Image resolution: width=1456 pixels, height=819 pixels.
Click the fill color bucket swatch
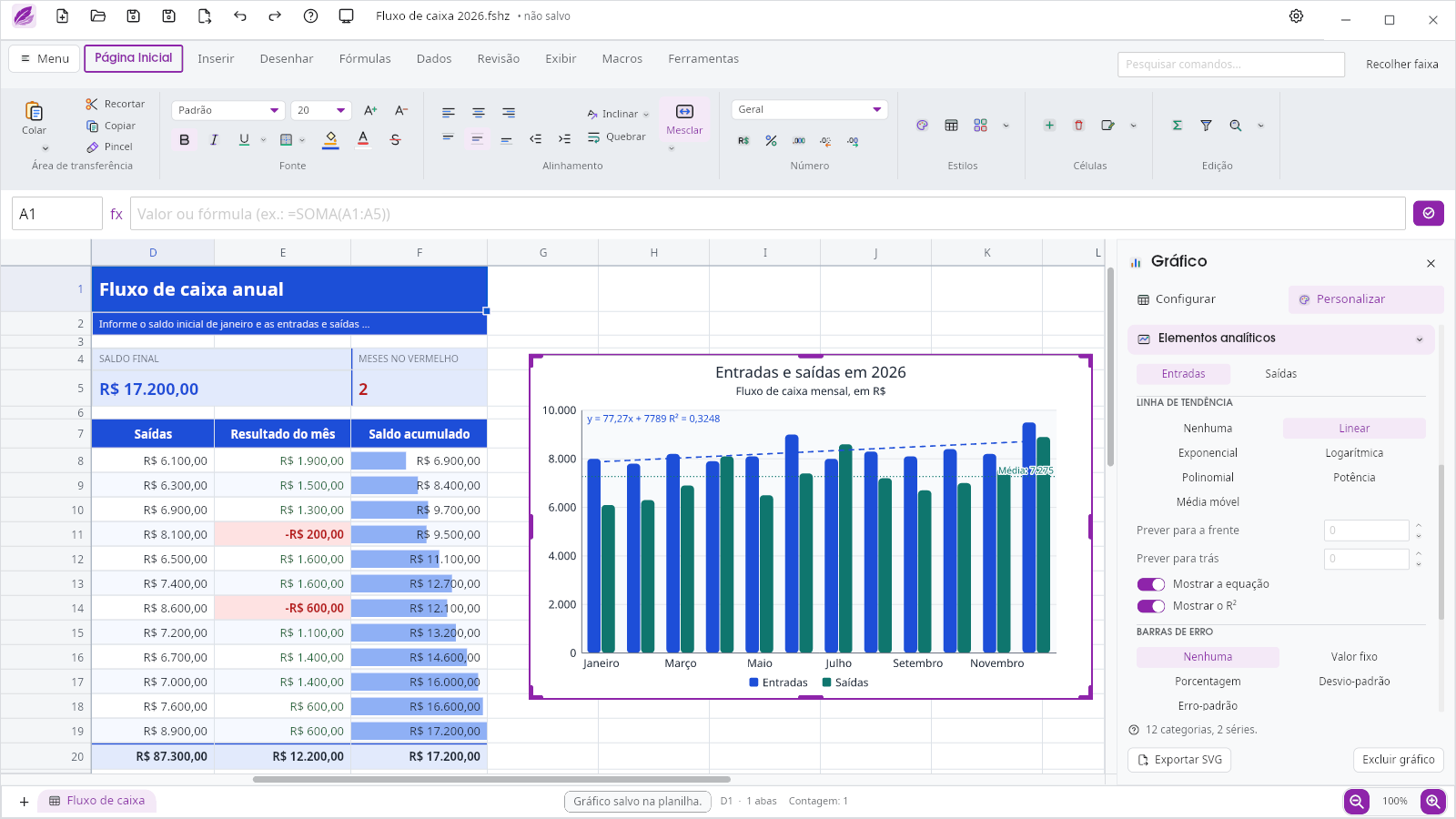pos(330,140)
